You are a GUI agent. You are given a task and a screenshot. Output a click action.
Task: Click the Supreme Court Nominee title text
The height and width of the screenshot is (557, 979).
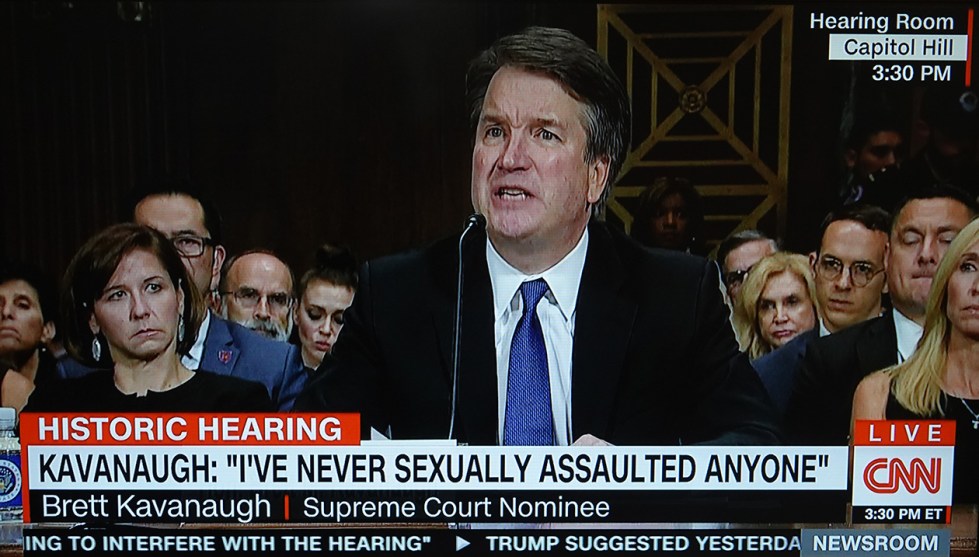(x=456, y=508)
